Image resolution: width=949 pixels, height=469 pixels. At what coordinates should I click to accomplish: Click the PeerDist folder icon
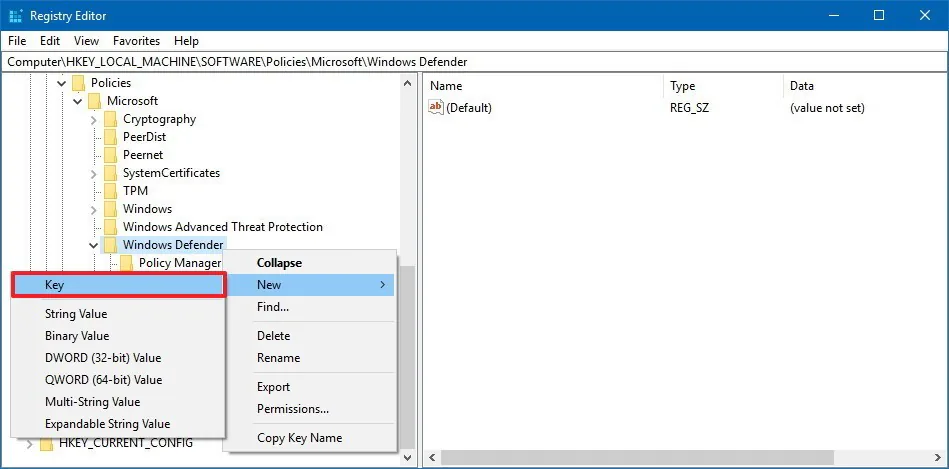(110, 137)
